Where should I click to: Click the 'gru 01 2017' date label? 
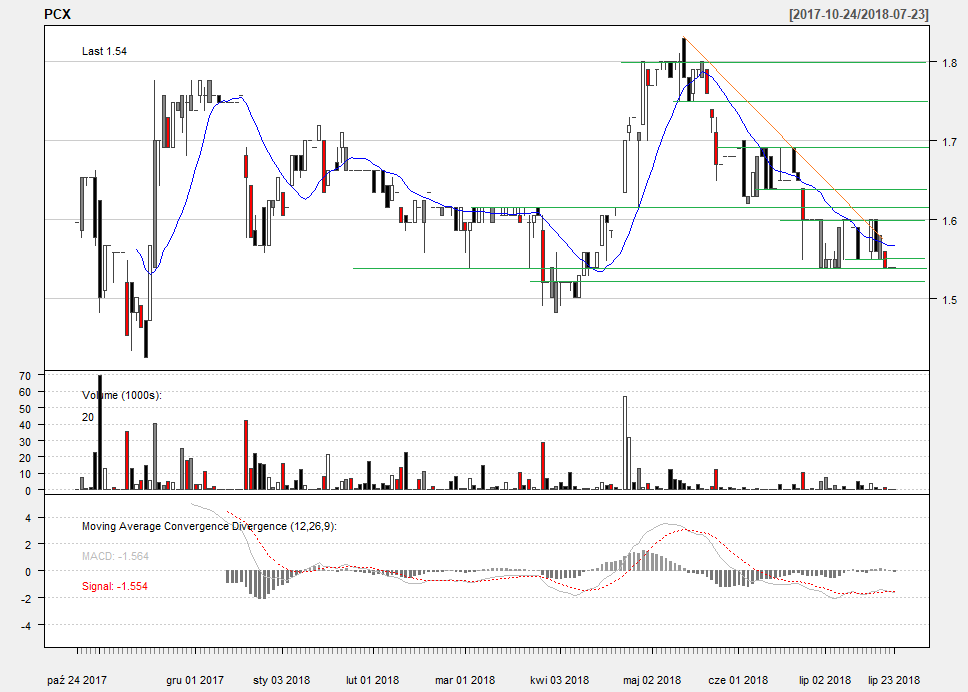[195, 680]
